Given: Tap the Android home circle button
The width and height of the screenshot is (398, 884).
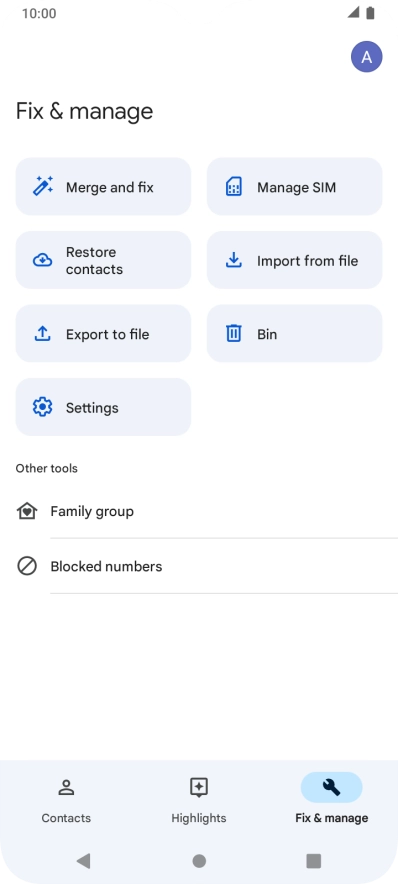Looking at the screenshot, I should point(199,860).
